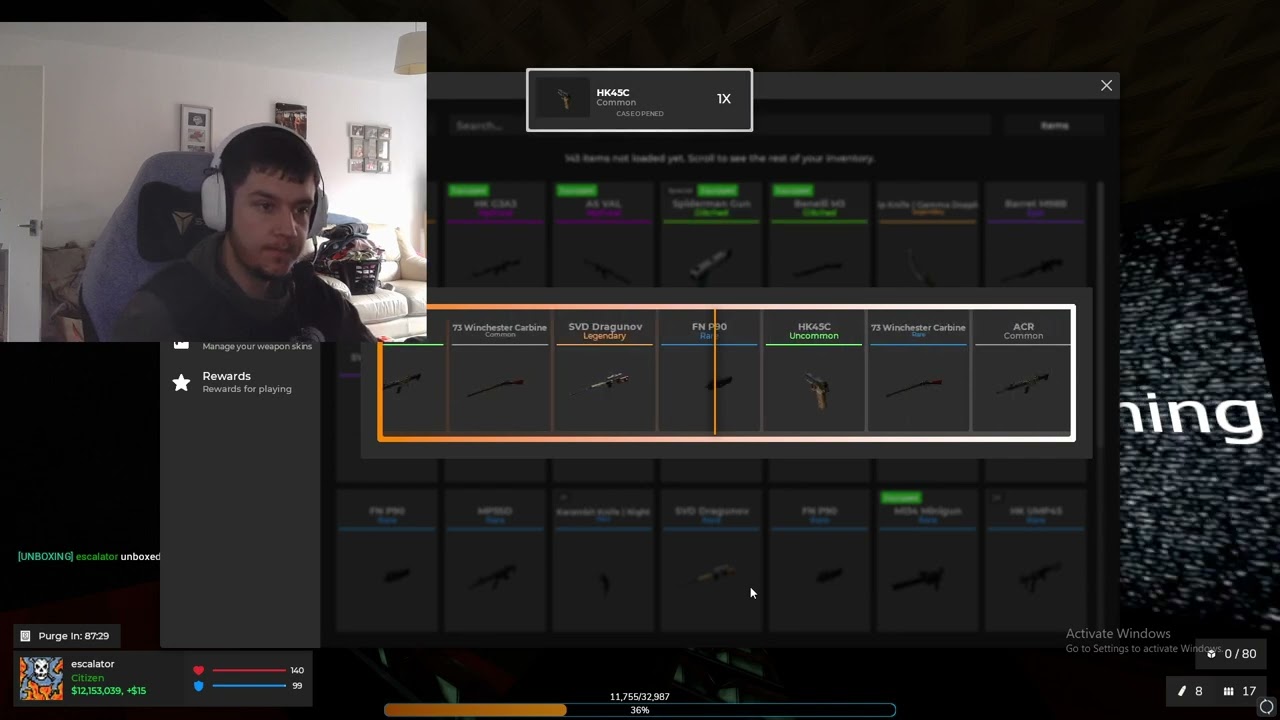
Task: Click the UNBOXING chat message
Action: pyautogui.click(x=89, y=556)
